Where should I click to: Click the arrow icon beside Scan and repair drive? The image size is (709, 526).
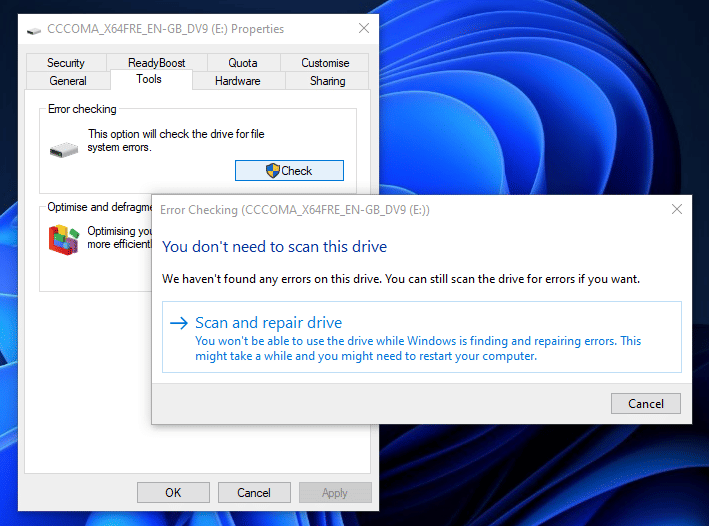tap(179, 323)
